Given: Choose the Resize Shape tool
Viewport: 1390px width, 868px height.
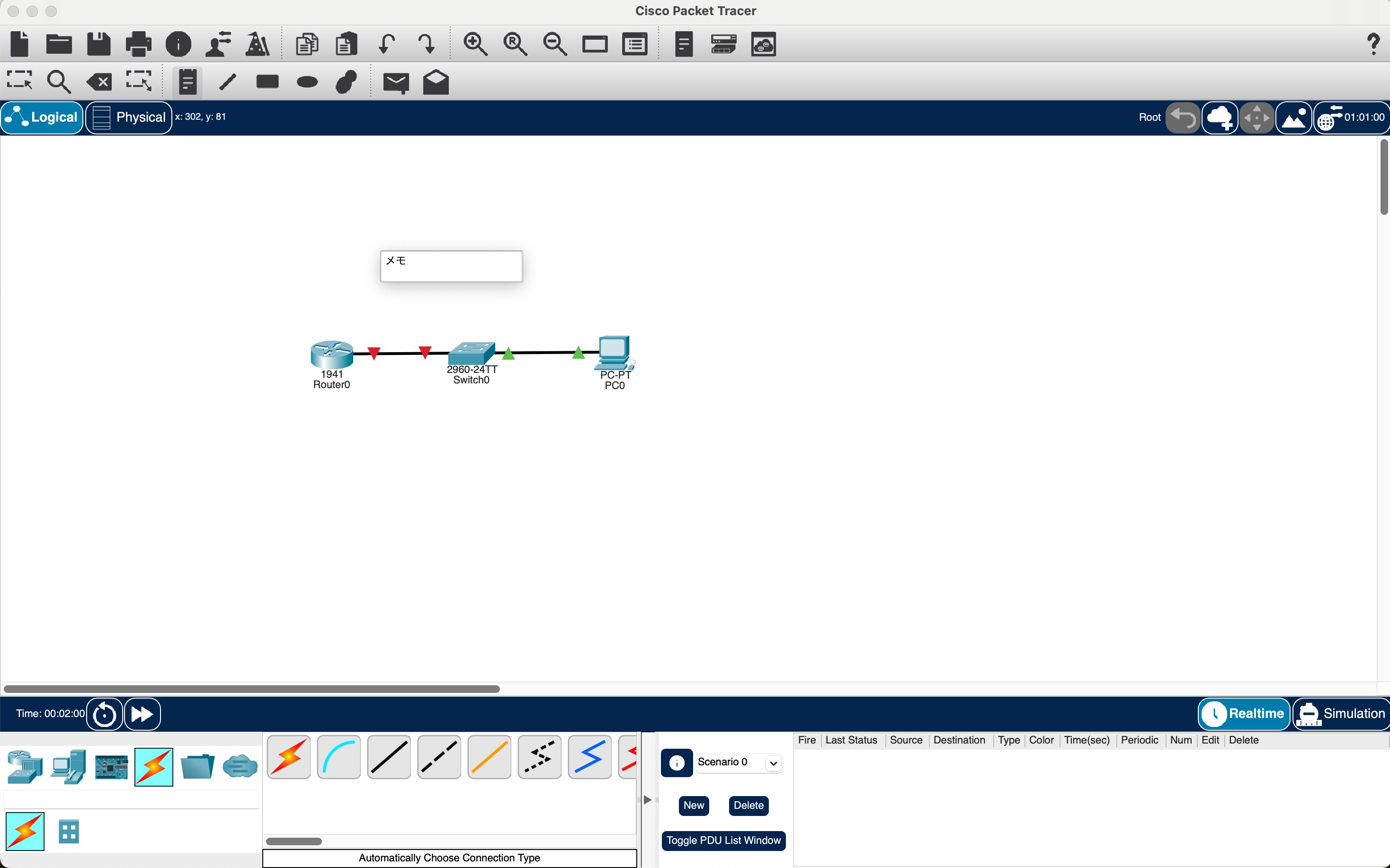Looking at the screenshot, I should coord(138,81).
